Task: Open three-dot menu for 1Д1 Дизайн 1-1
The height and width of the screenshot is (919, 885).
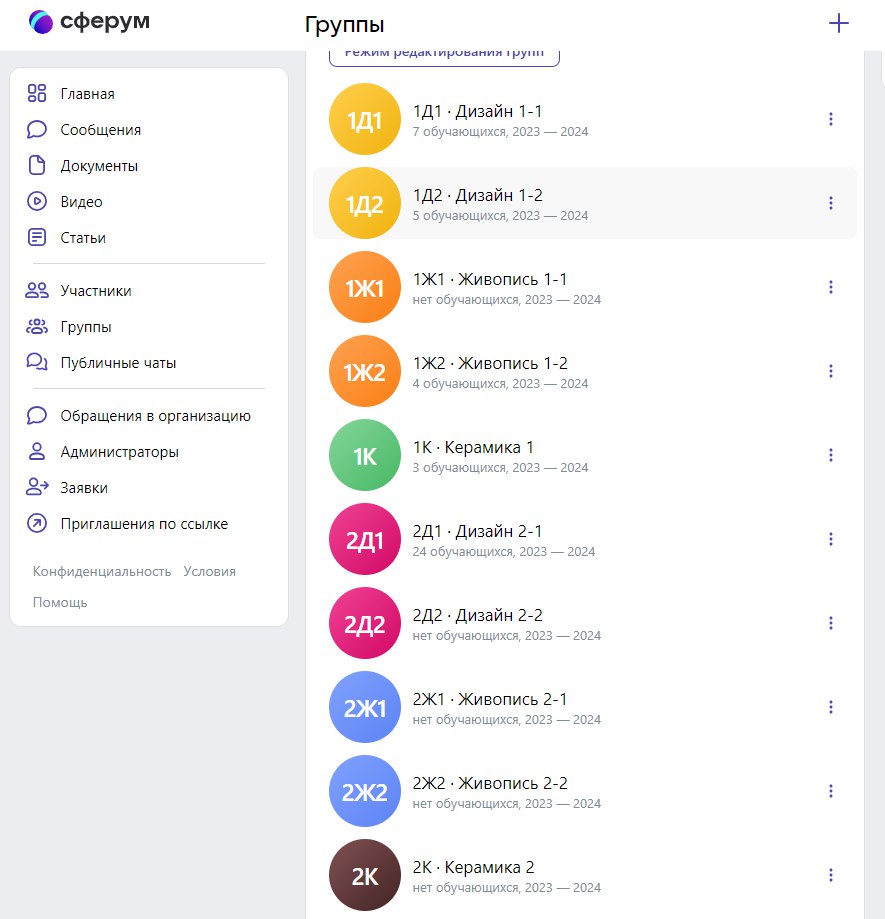Action: point(830,119)
